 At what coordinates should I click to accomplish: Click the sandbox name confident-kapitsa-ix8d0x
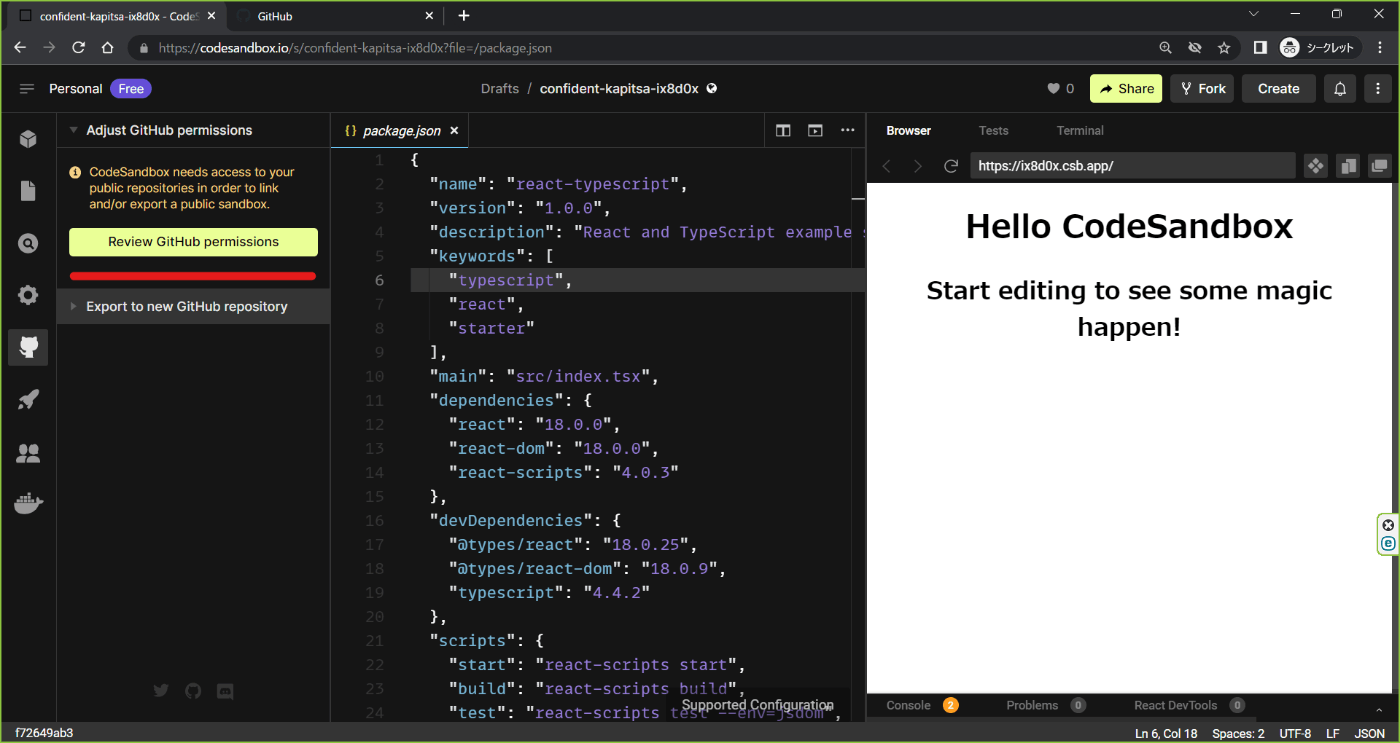(619, 89)
